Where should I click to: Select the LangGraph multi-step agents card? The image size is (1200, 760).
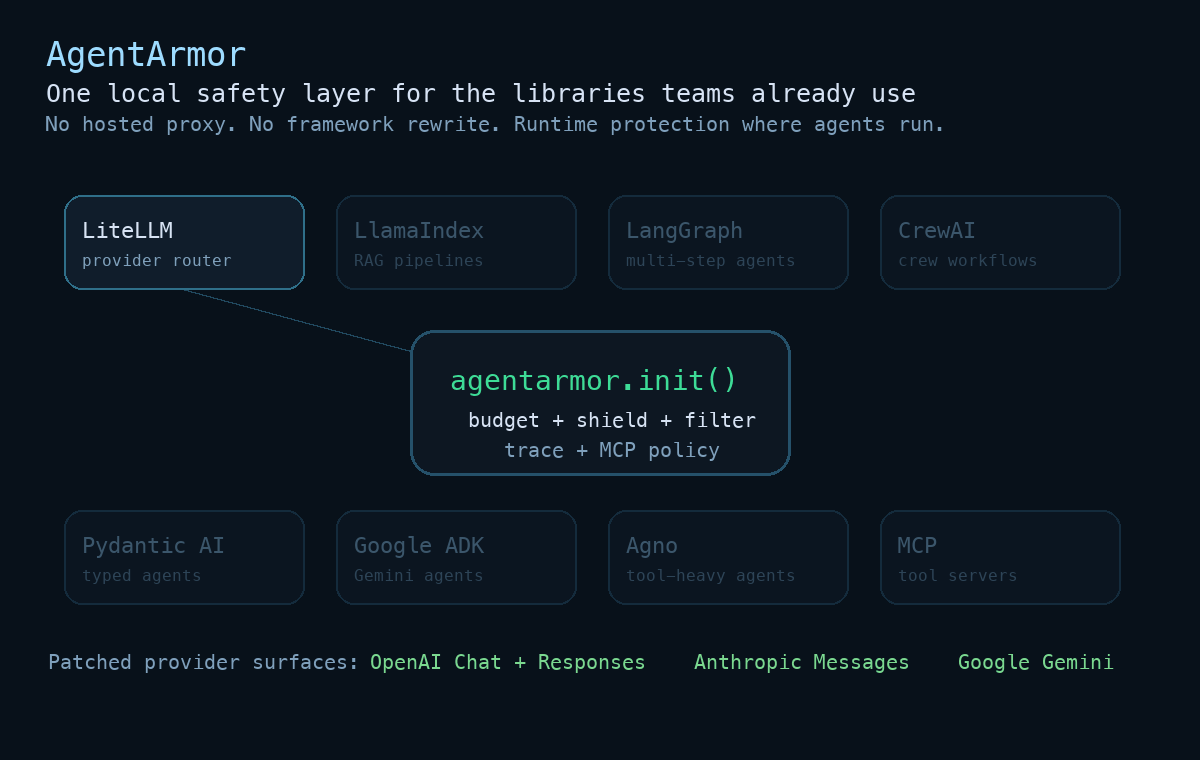(x=728, y=243)
